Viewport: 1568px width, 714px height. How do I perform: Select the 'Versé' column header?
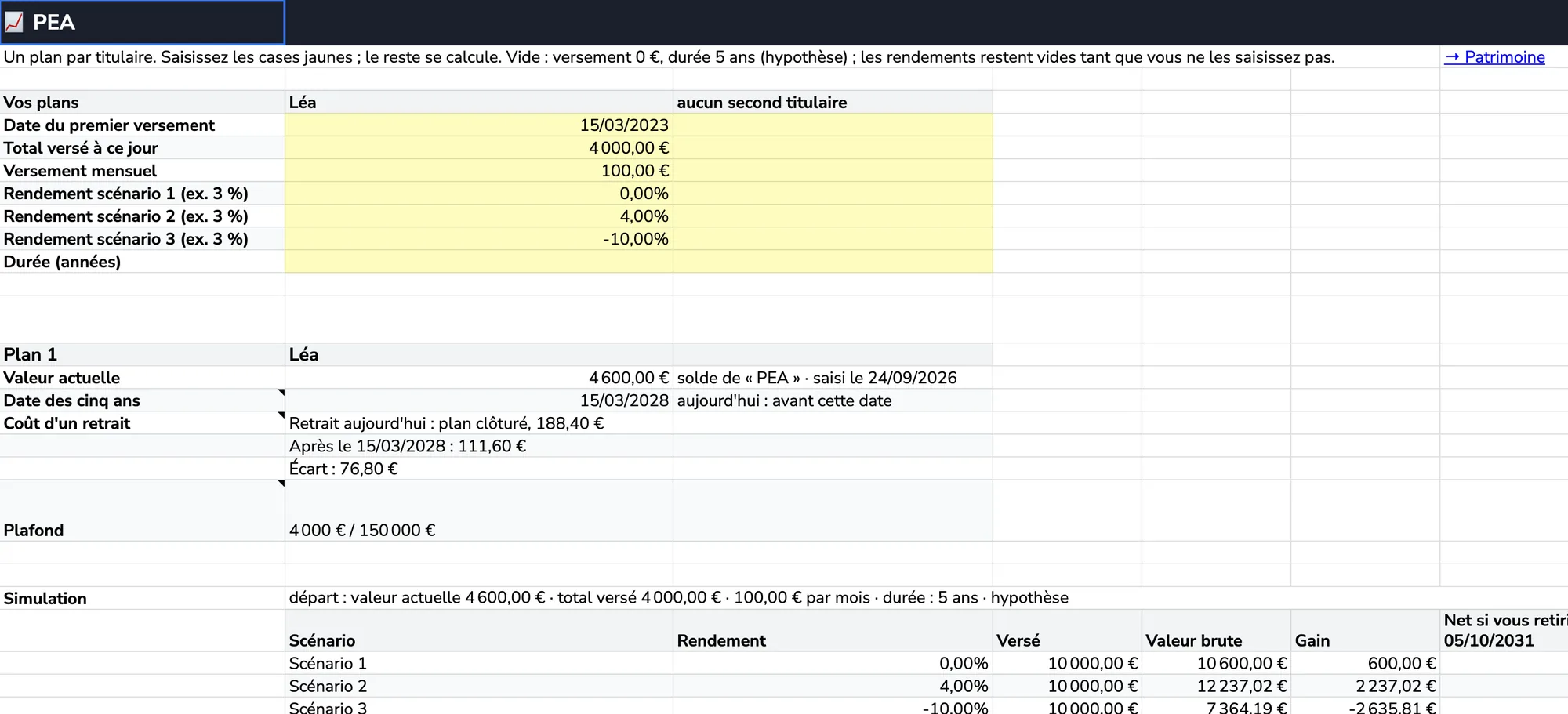click(1067, 631)
